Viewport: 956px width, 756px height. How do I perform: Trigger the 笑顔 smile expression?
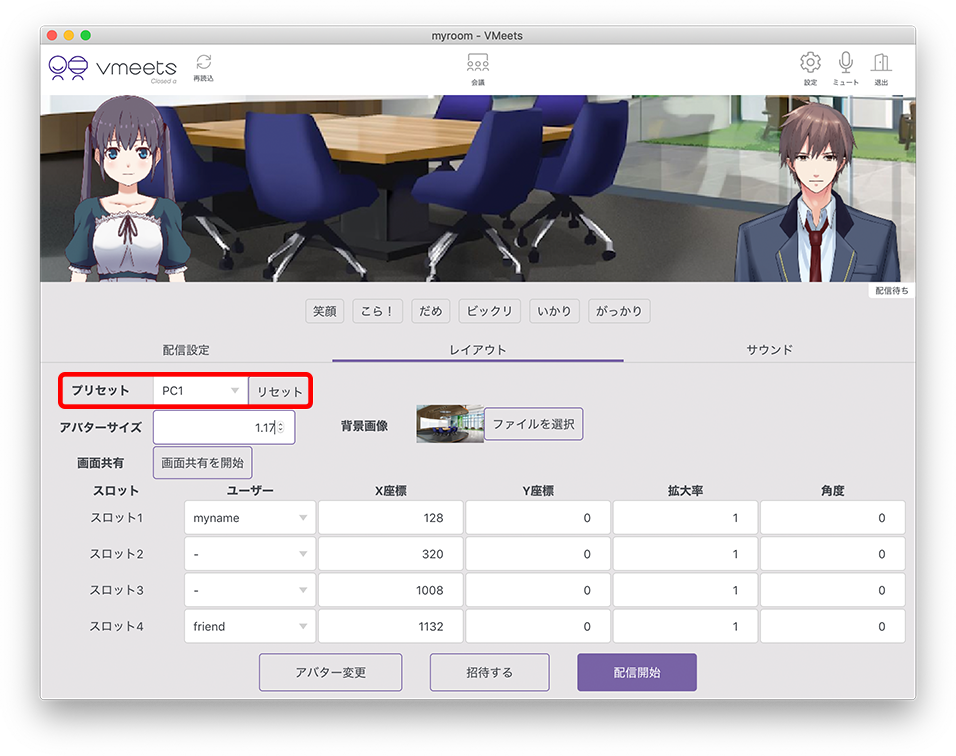(x=324, y=311)
